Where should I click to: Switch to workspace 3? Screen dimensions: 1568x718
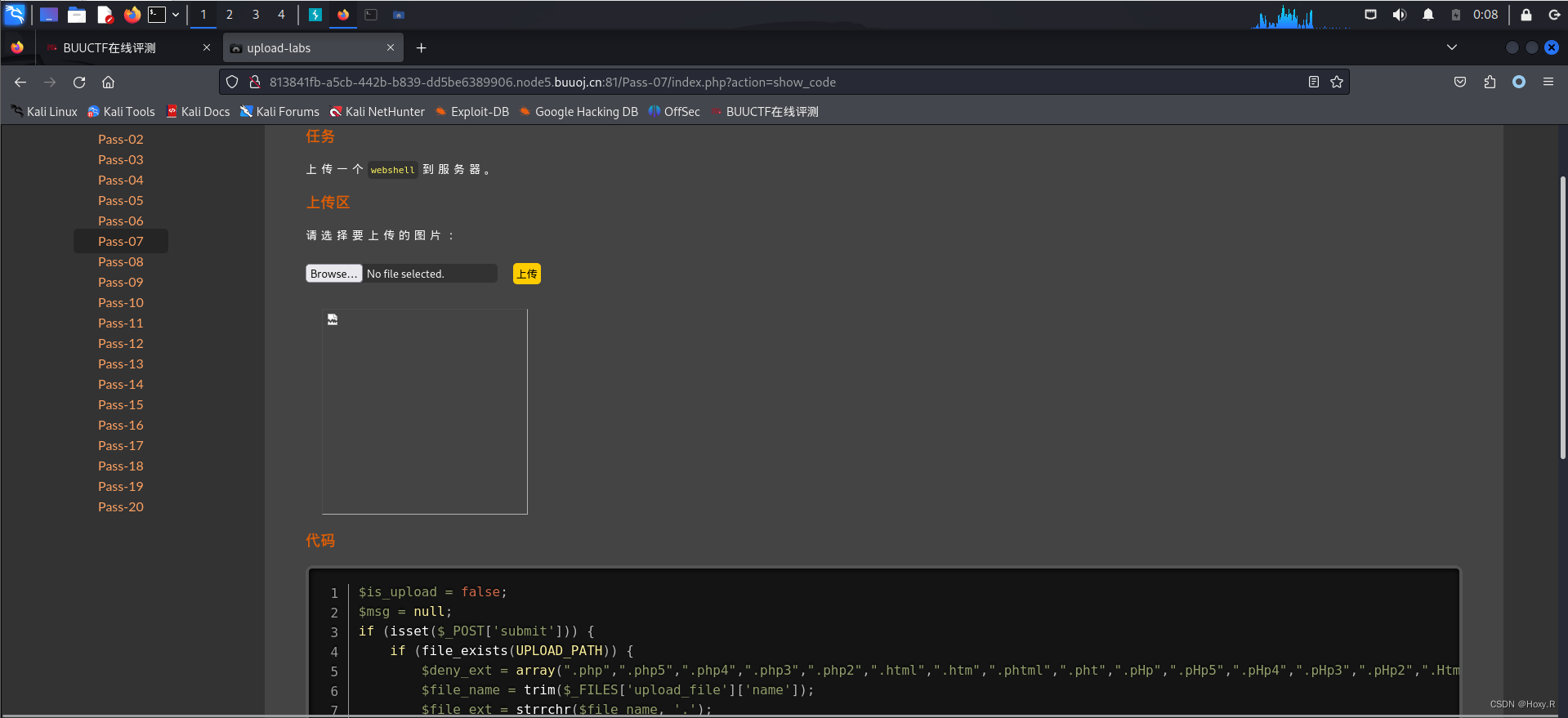click(256, 15)
